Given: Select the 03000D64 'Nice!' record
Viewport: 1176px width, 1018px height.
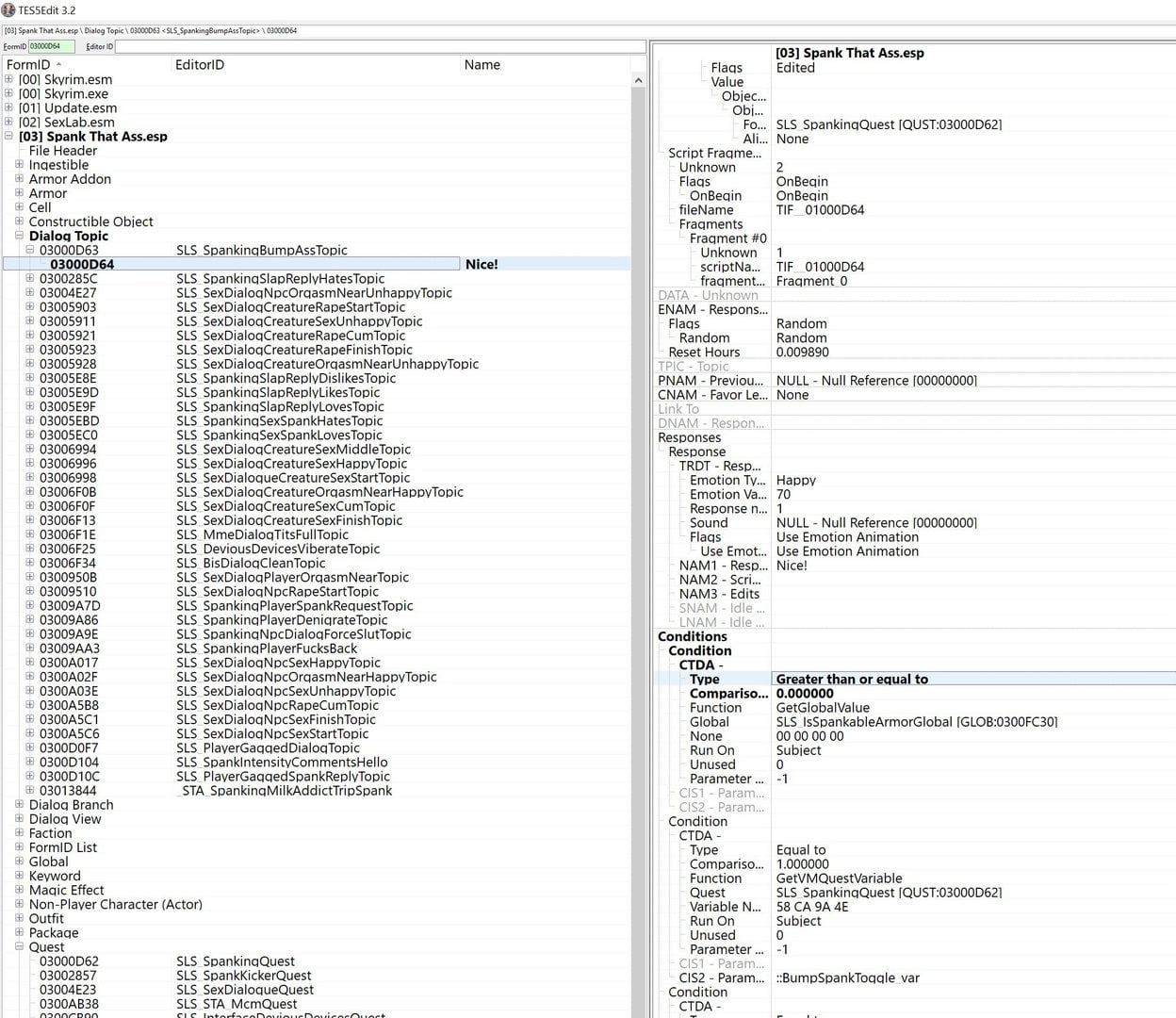Looking at the screenshot, I should 317,264.
